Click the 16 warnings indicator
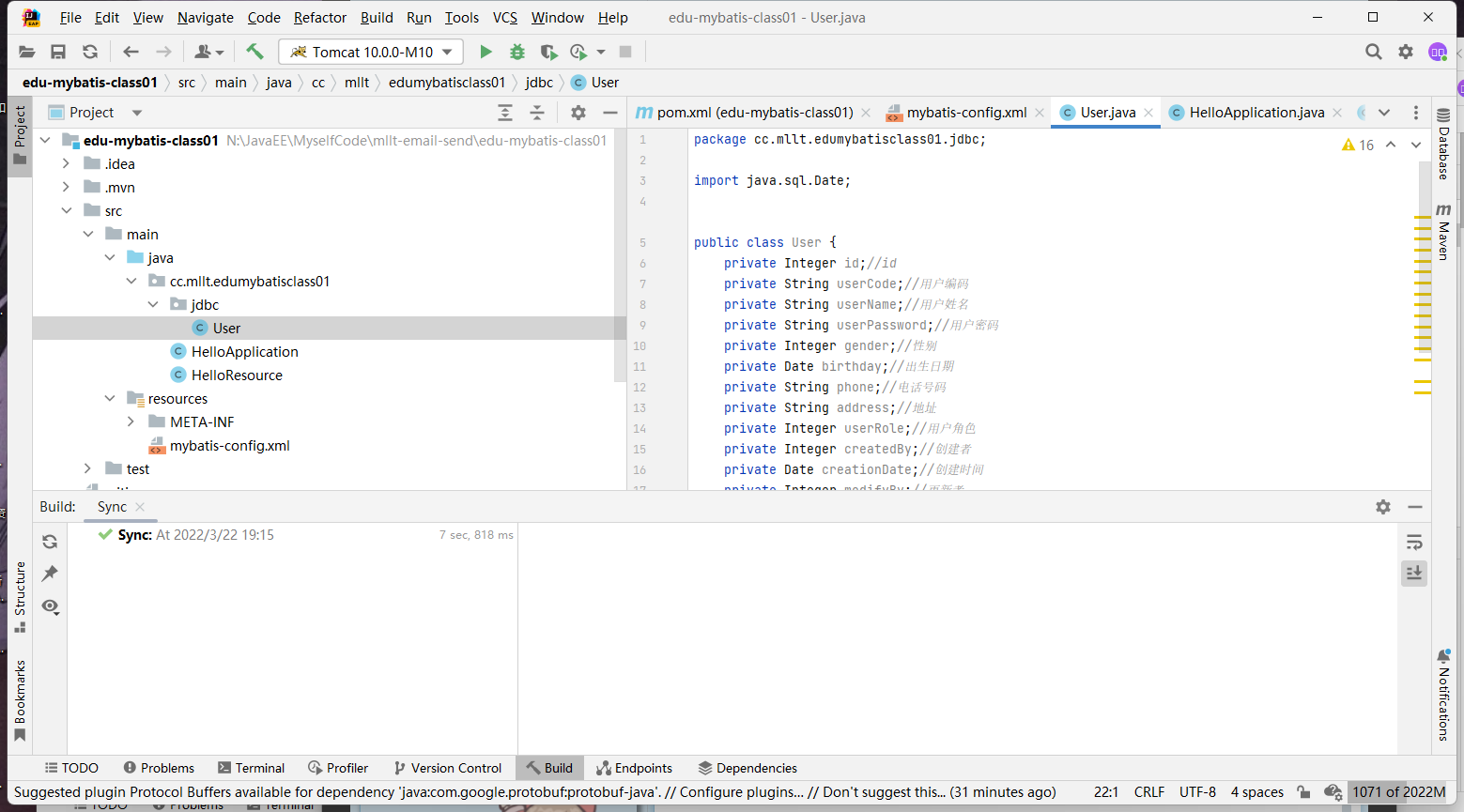 tap(1358, 145)
